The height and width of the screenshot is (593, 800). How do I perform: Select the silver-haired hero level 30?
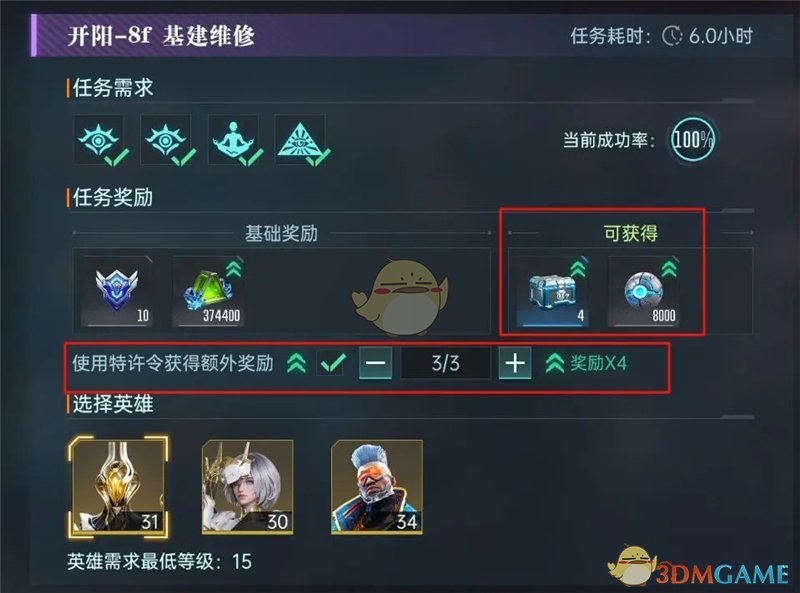coord(248,486)
